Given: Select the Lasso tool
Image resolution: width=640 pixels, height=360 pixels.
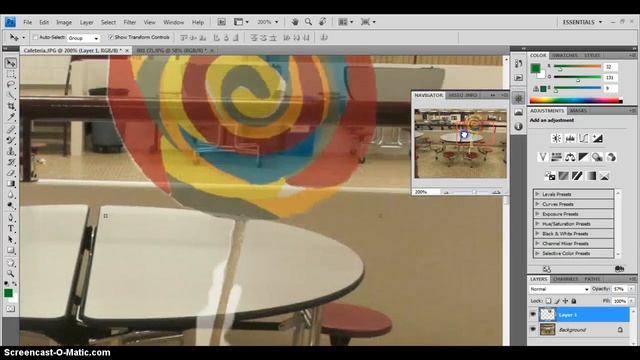Looking at the screenshot, I should point(11,84).
